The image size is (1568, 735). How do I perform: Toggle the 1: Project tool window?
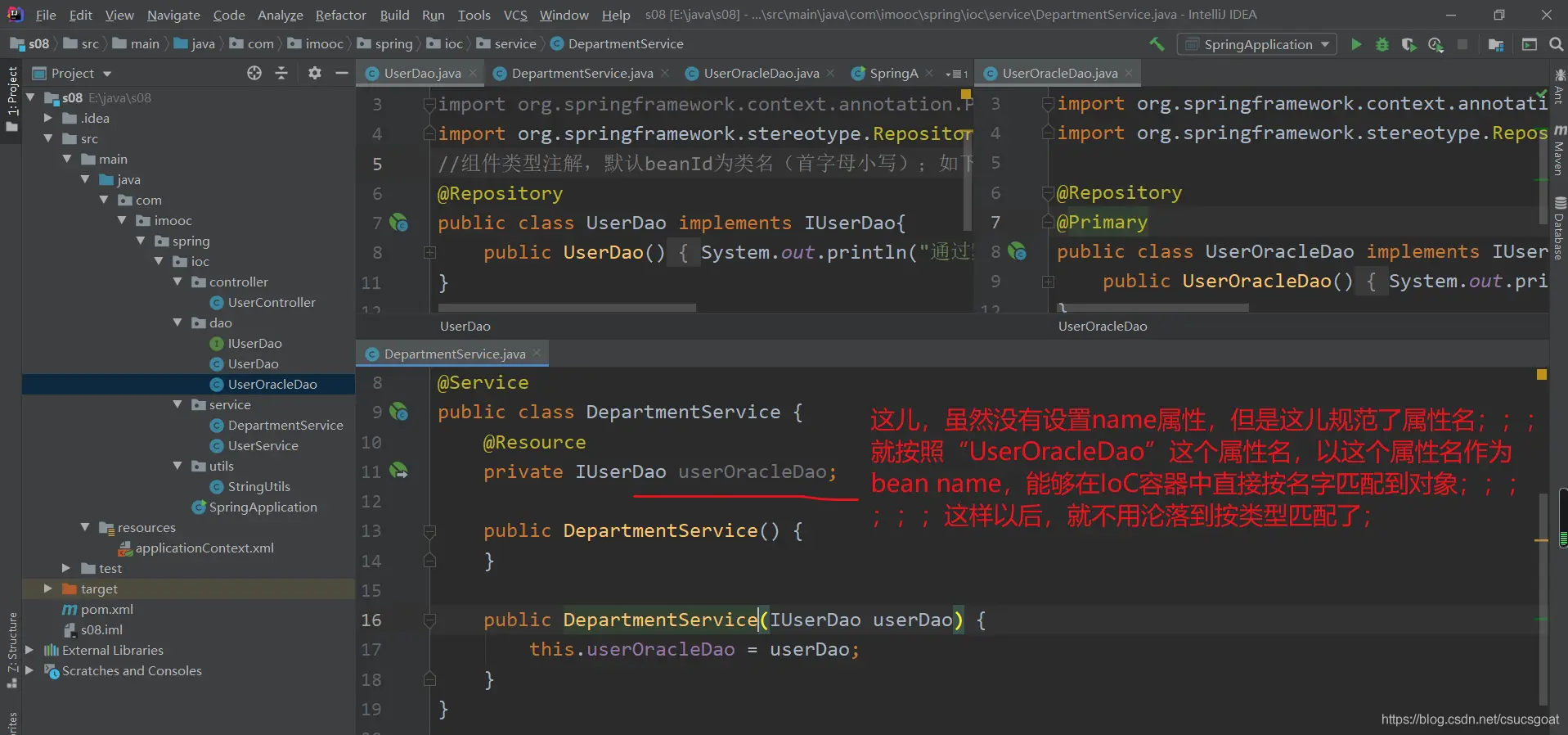point(11,98)
